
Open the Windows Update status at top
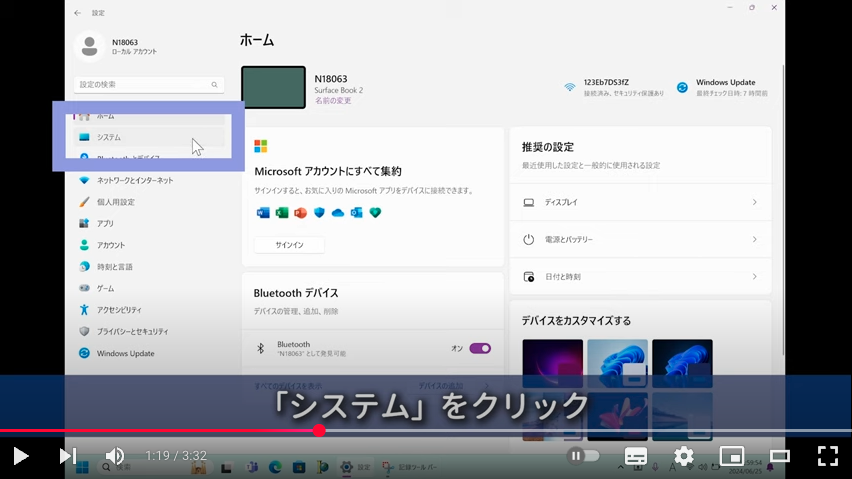pyautogui.click(x=722, y=87)
